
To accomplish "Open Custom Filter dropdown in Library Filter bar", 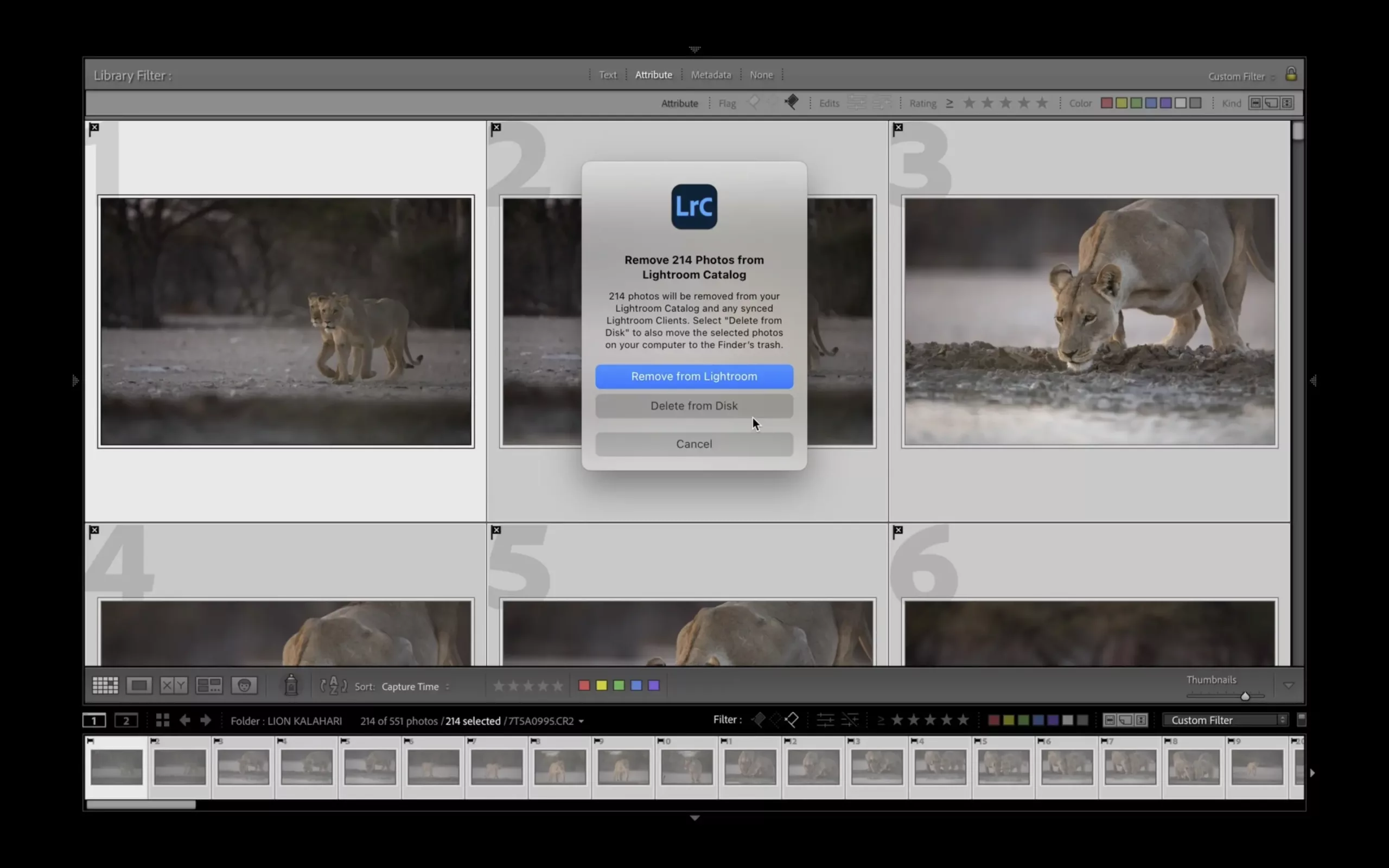I will click(x=1241, y=76).
